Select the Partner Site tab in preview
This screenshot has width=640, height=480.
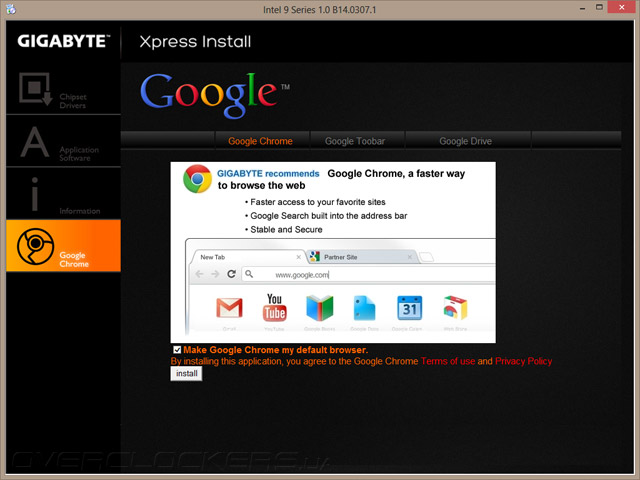click(x=361, y=257)
